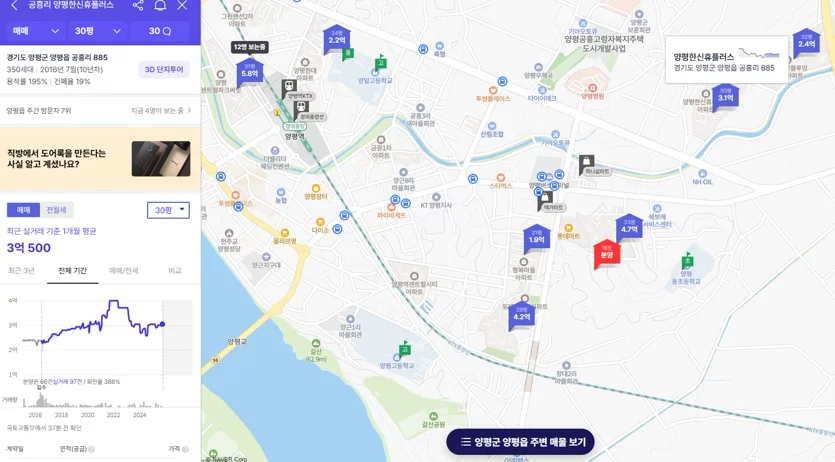Click the 3억 500 average price
Screen dimensions: 835x462
click(29, 248)
